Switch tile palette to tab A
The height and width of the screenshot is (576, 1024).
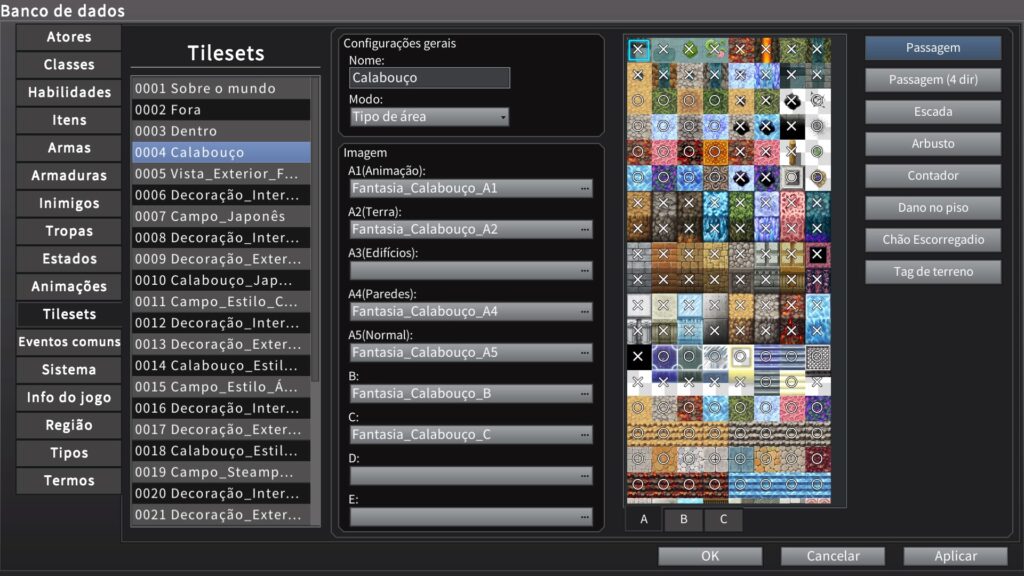click(644, 520)
